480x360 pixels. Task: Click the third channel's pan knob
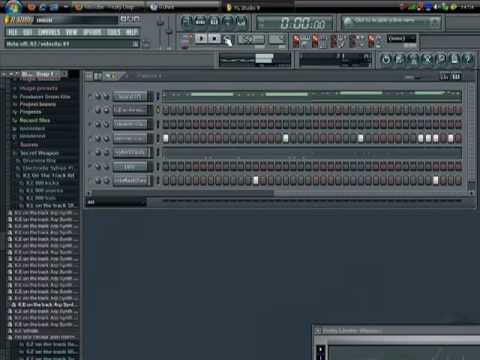[x=98, y=124]
